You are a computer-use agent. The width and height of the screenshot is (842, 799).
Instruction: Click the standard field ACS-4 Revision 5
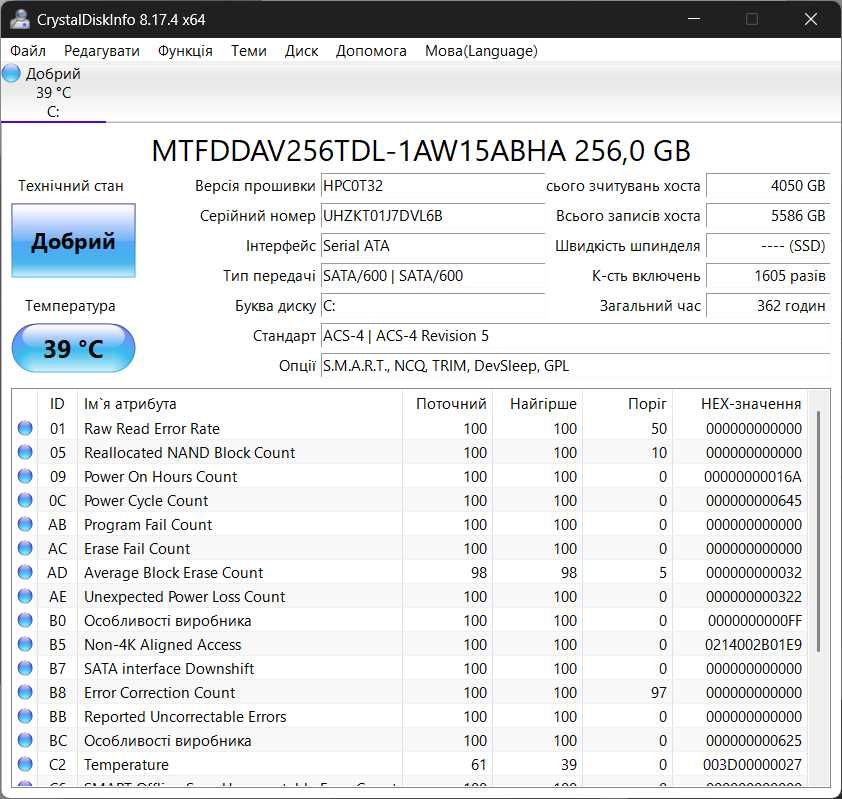[x=576, y=336]
